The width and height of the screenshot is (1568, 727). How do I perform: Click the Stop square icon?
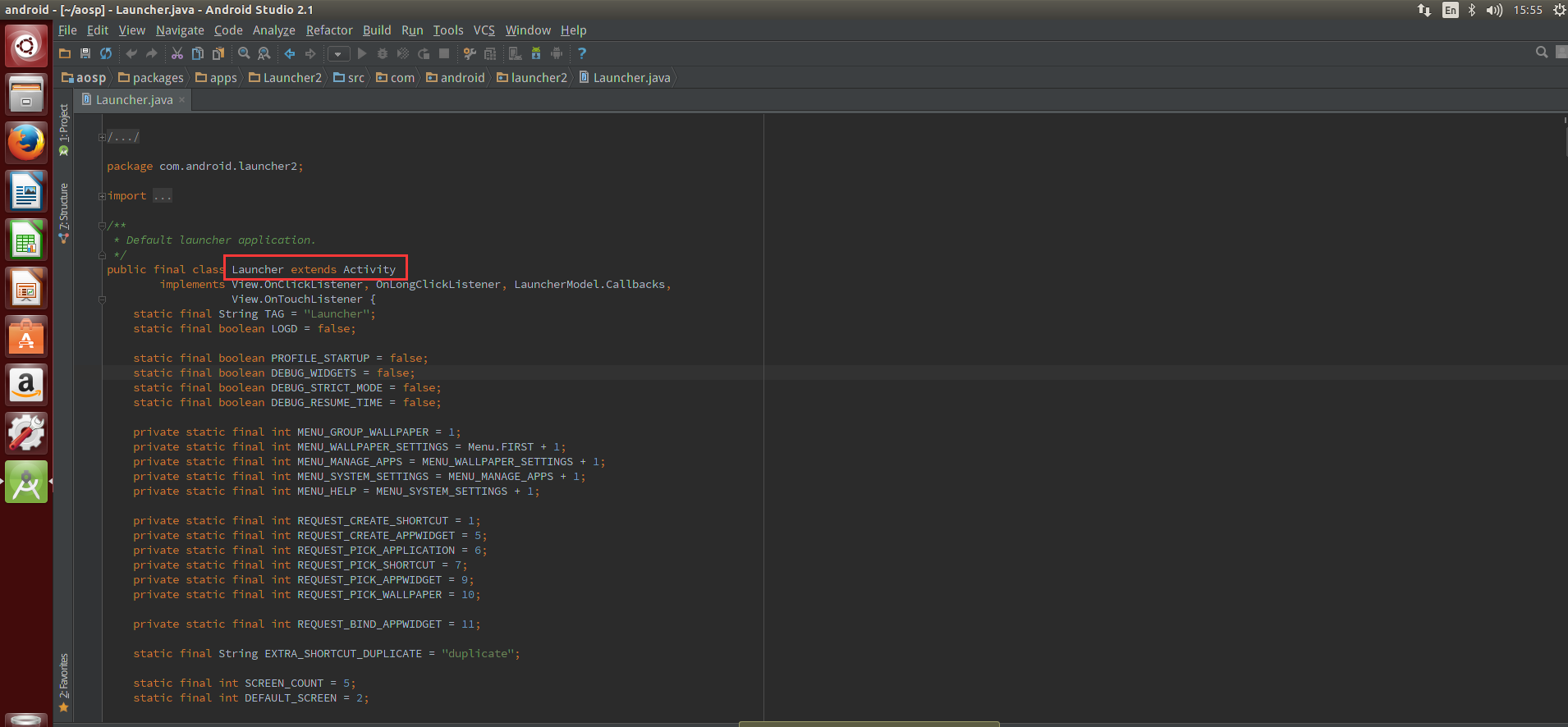click(x=444, y=53)
